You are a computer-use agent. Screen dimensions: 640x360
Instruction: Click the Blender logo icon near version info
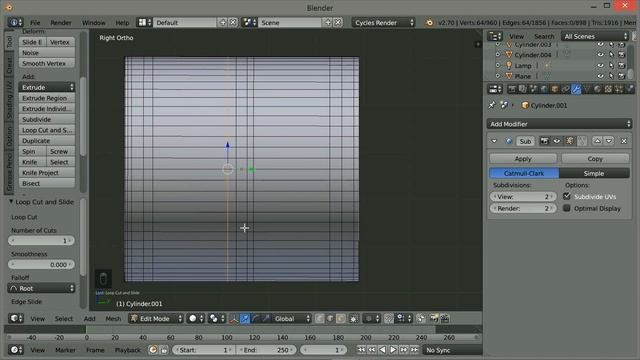point(429,23)
